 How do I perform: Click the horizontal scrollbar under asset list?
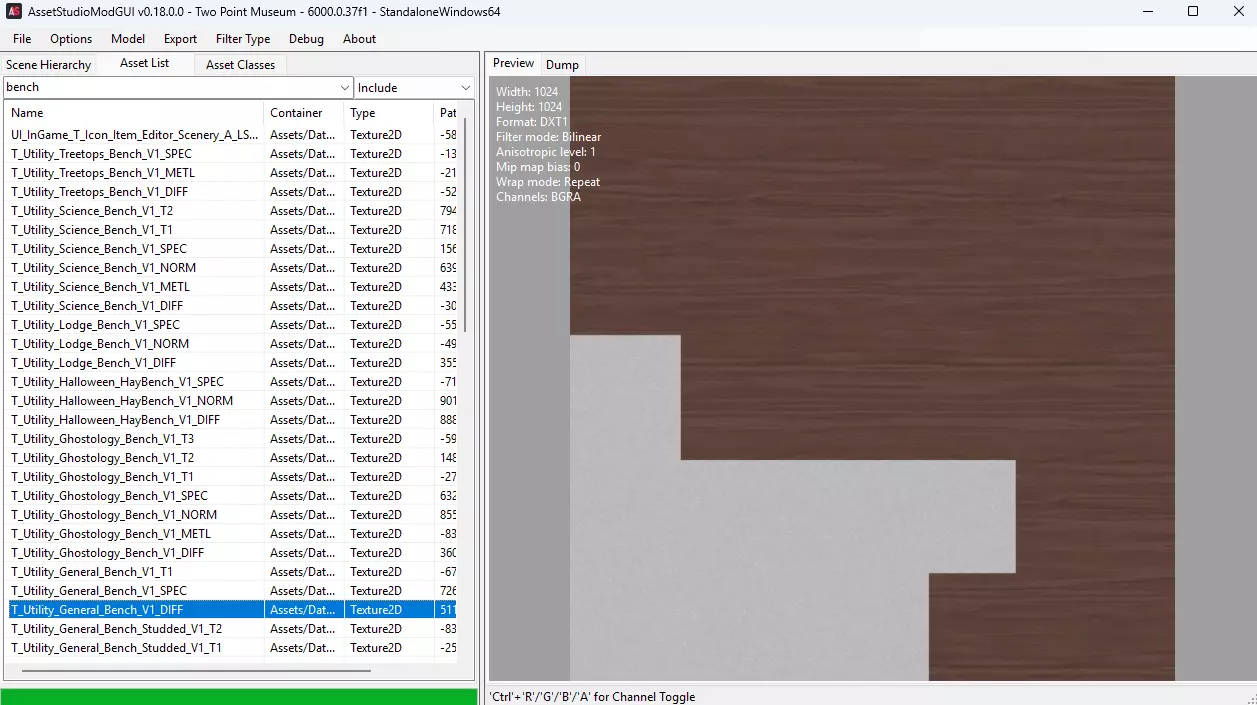[195, 671]
